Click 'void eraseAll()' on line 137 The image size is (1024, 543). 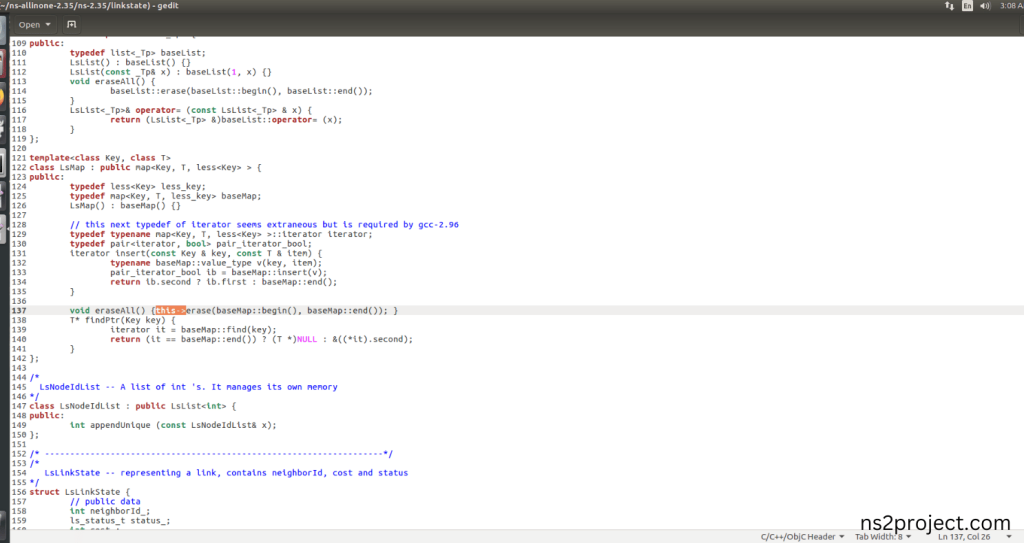108,310
